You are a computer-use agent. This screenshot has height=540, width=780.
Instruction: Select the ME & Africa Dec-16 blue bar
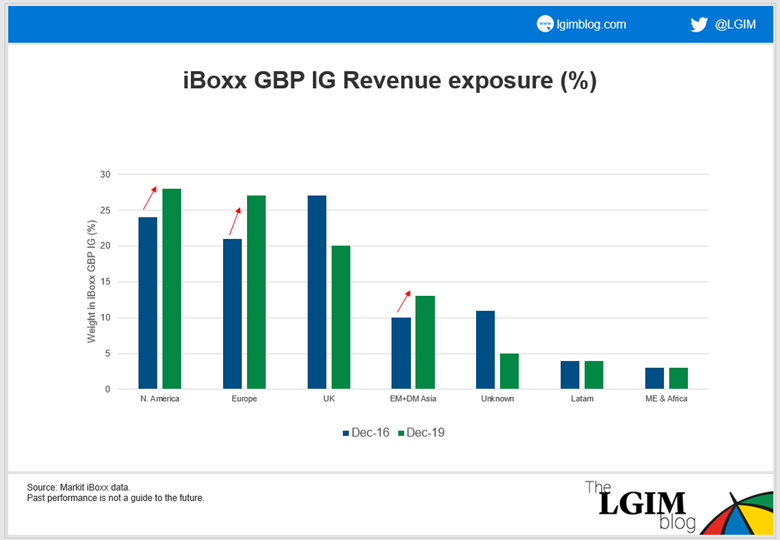(x=655, y=378)
